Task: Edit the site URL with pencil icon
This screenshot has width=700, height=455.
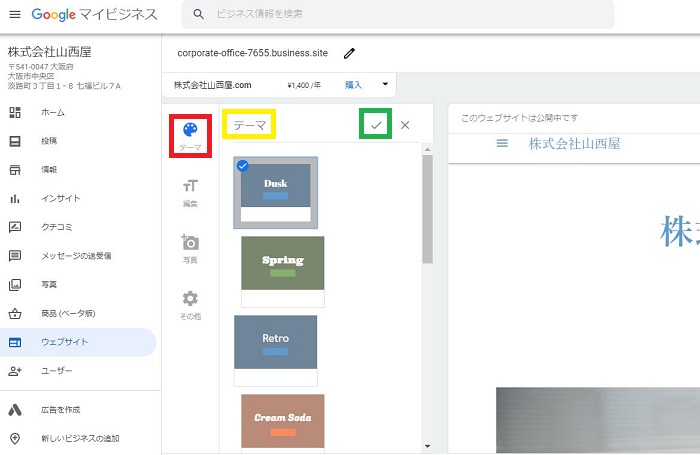Action: 350,54
